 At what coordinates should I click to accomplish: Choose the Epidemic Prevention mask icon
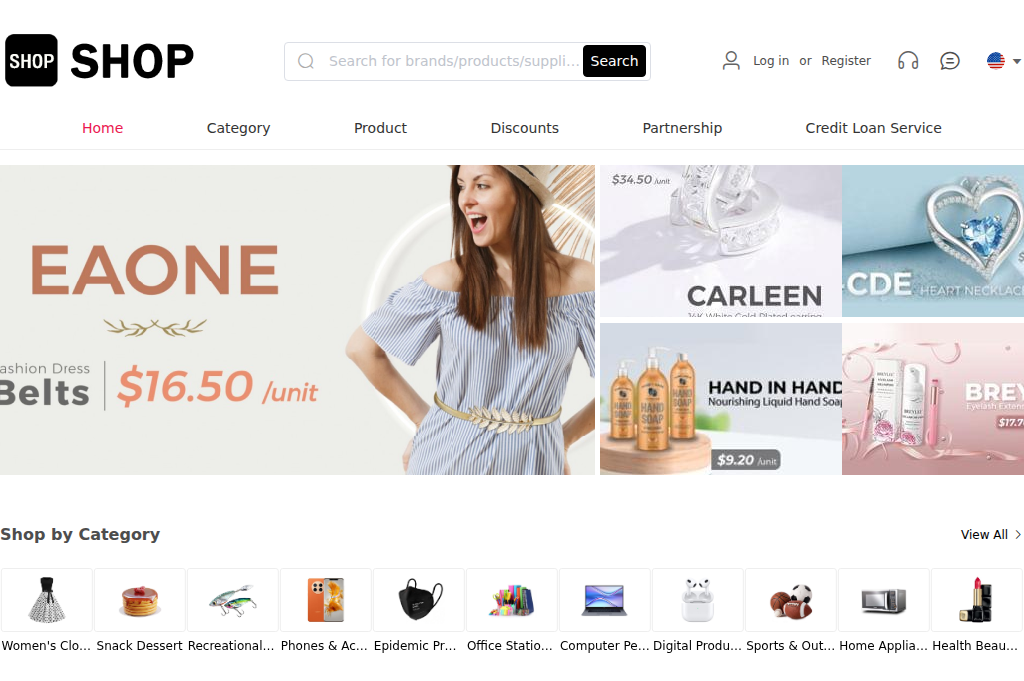tap(419, 599)
